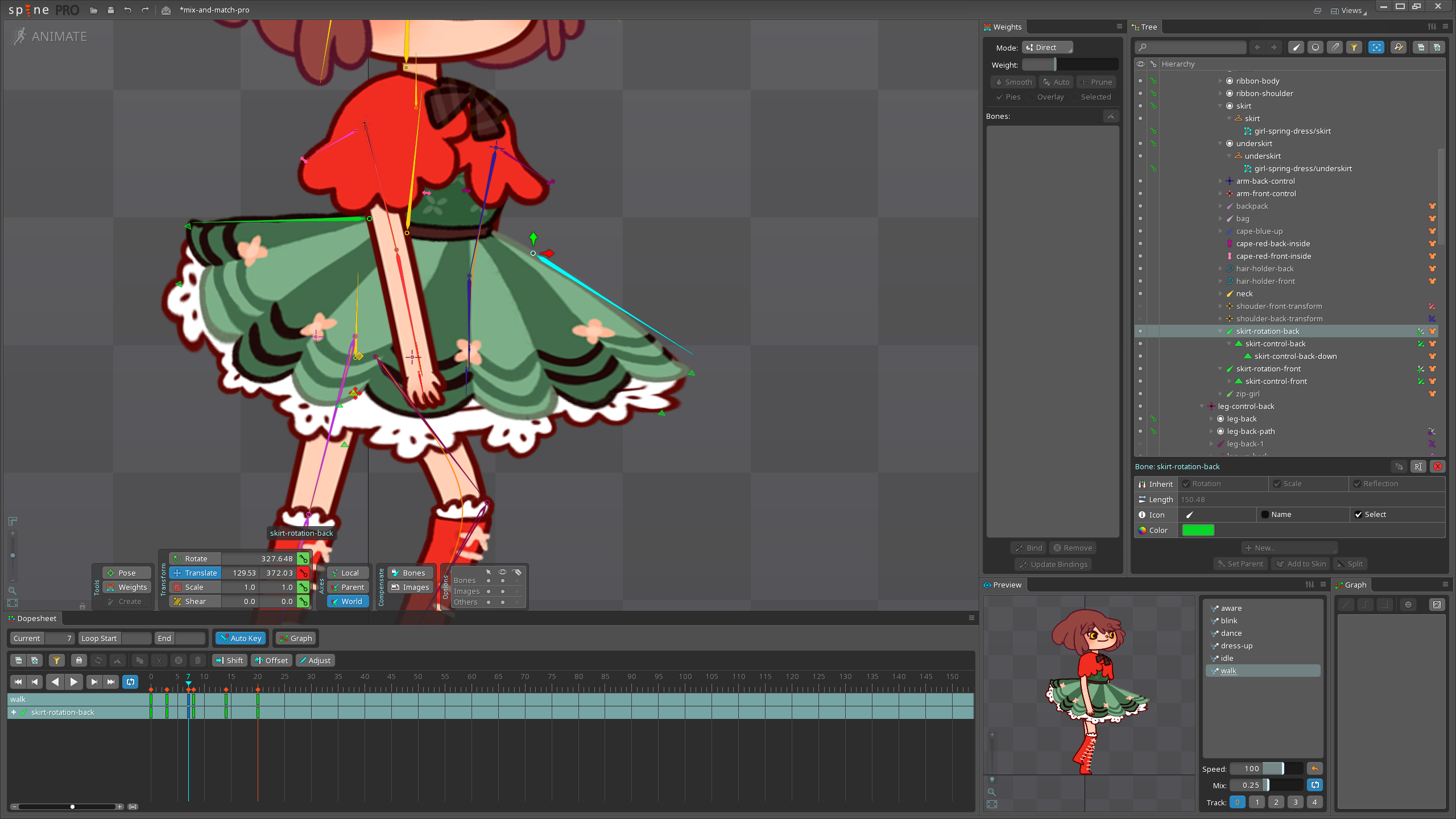Toggle the Select checkbox for bone
Image resolution: width=1456 pixels, height=819 pixels.
click(1359, 515)
